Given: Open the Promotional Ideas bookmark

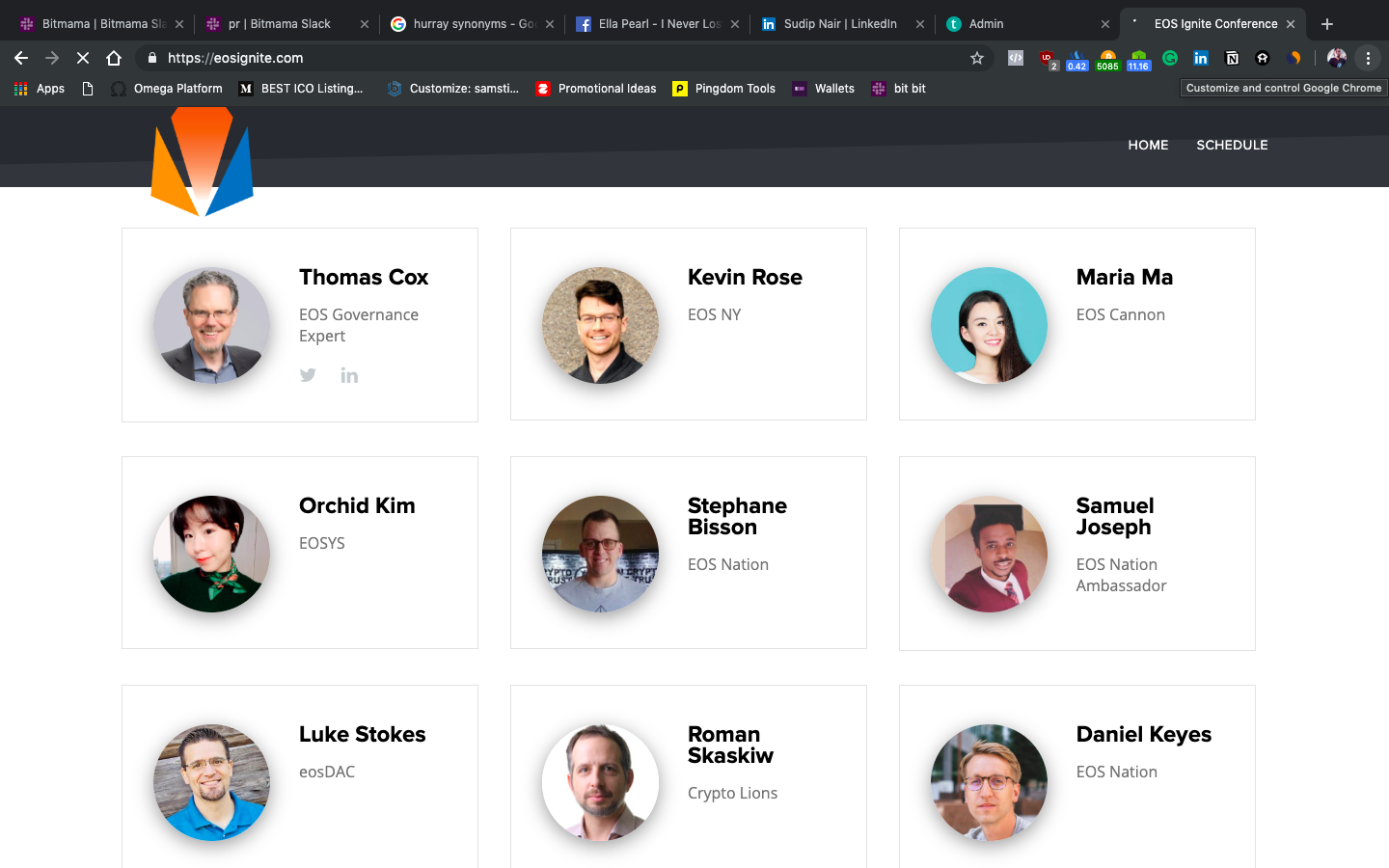Looking at the screenshot, I should point(596,88).
